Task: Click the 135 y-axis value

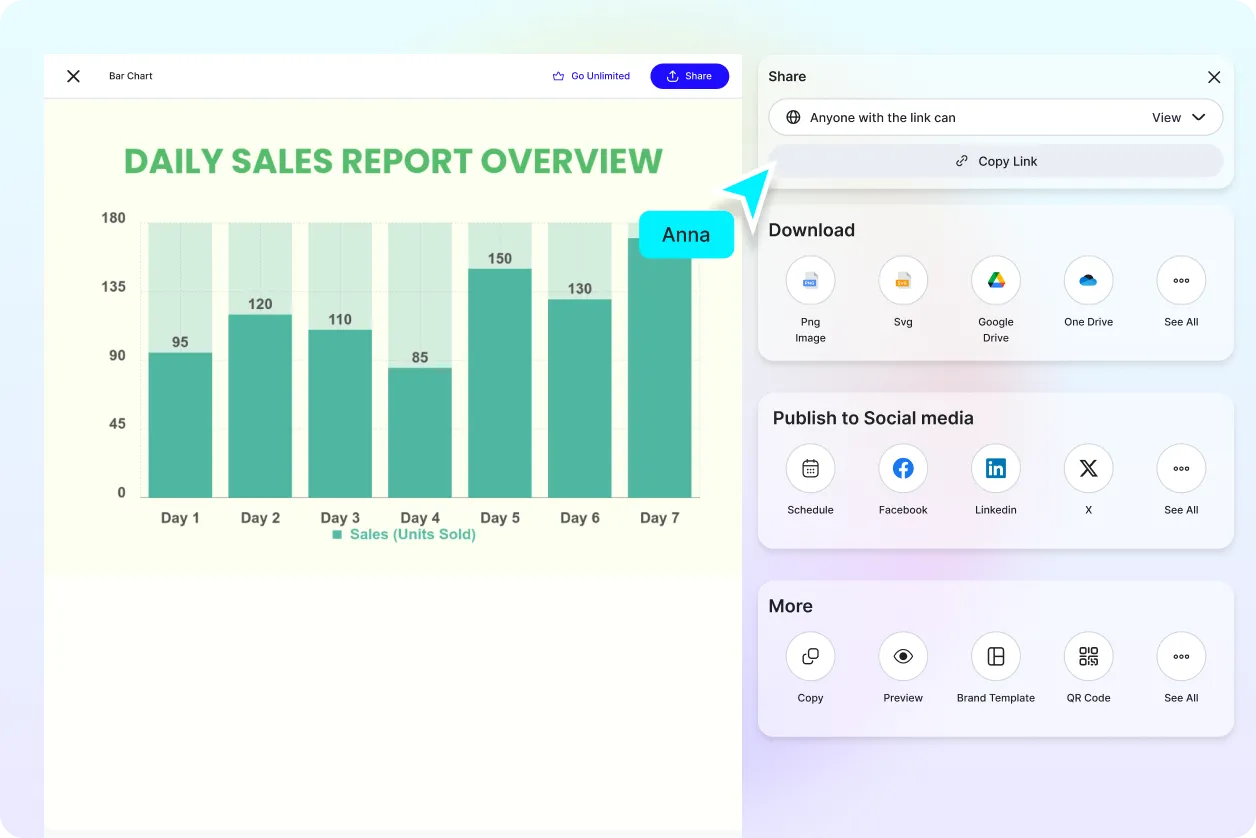Action: 114,287
